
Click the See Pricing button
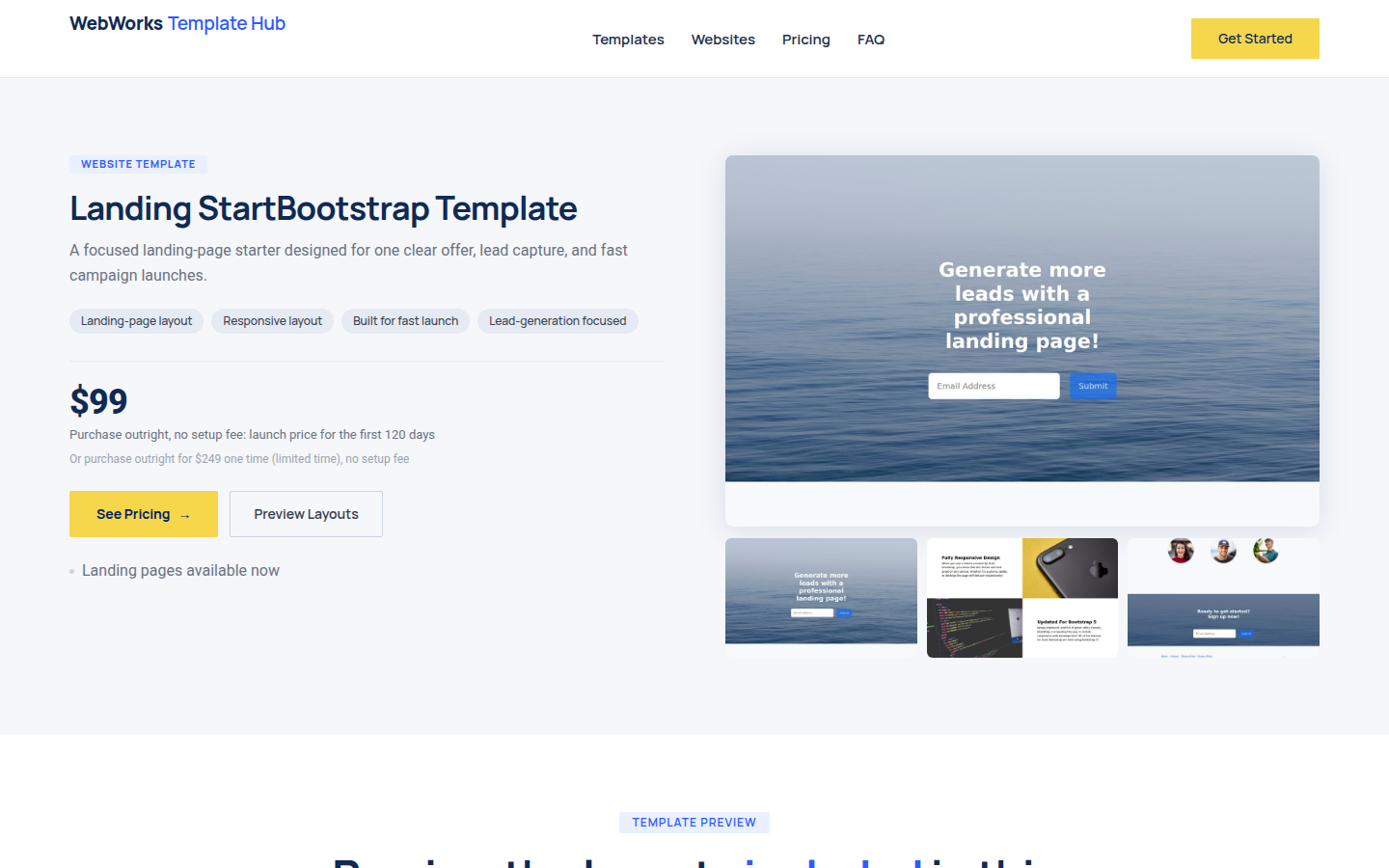[x=144, y=514]
